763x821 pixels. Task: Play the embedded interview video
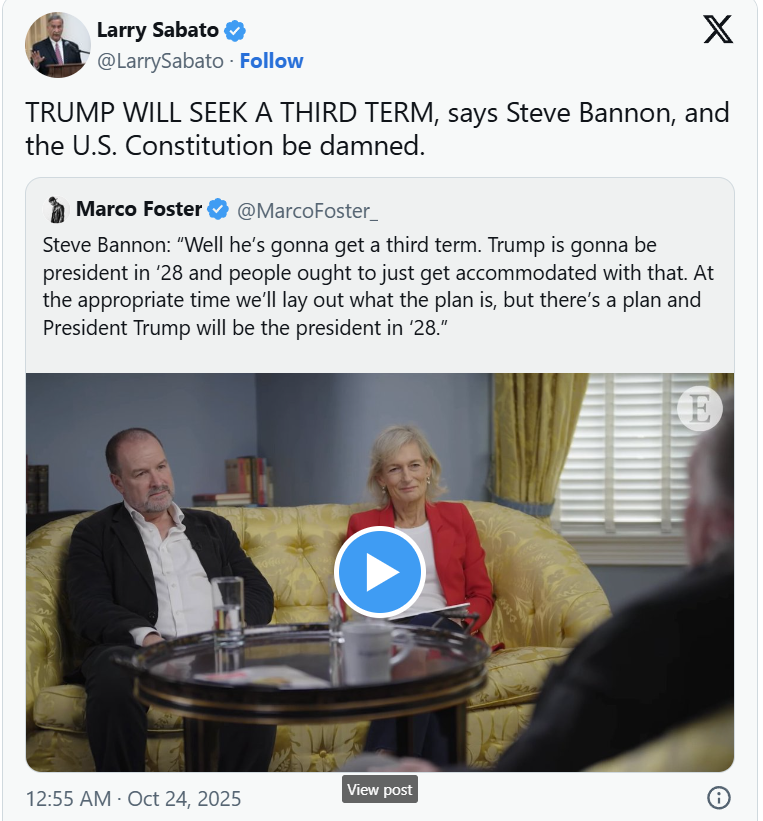[380, 572]
